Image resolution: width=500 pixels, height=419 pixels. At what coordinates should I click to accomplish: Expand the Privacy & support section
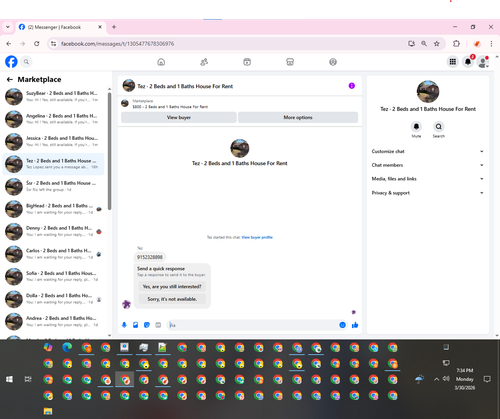click(x=428, y=193)
